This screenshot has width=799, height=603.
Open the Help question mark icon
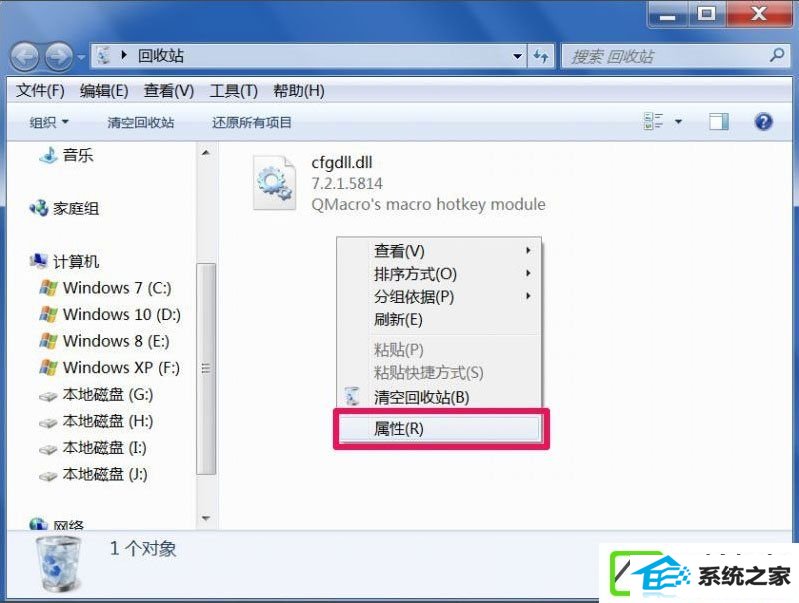click(x=763, y=122)
